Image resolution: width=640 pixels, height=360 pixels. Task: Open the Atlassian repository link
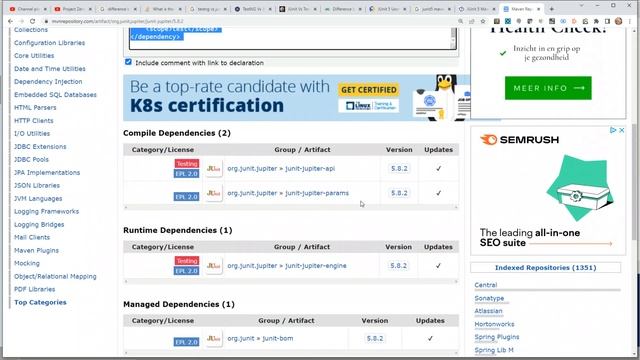(488, 311)
